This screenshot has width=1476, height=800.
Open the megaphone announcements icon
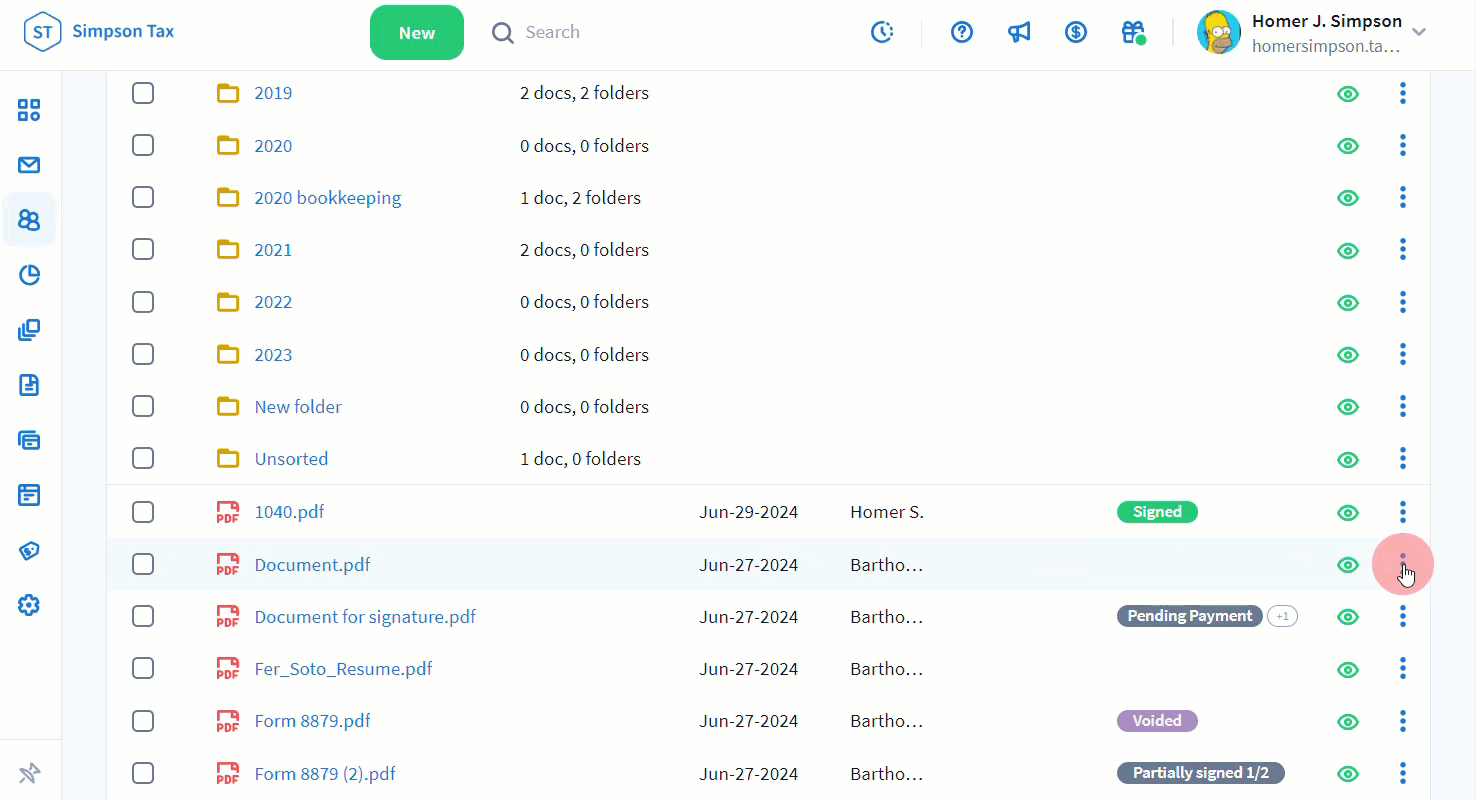coord(1019,32)
